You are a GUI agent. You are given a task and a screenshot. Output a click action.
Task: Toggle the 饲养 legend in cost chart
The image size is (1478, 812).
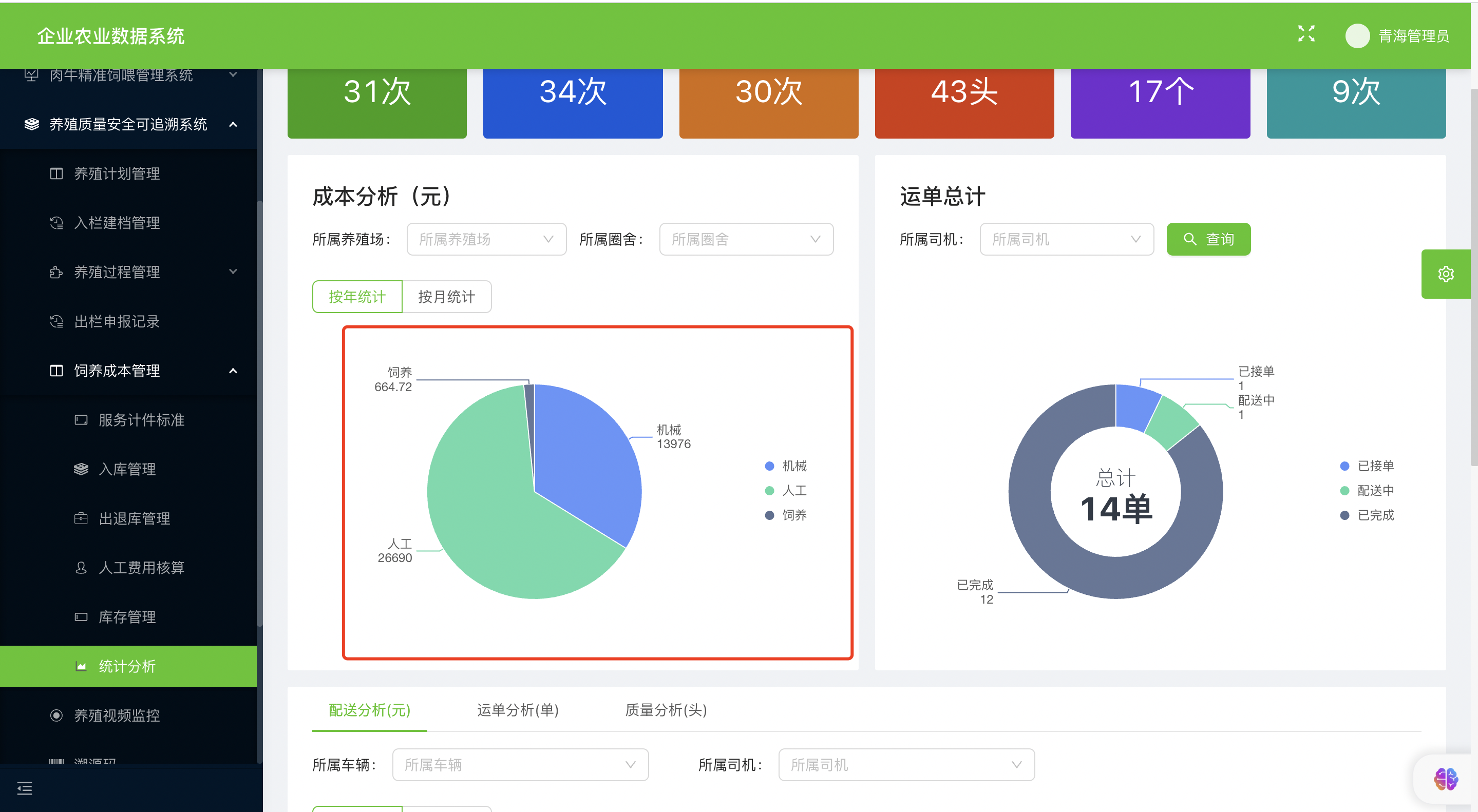[786, 515]
